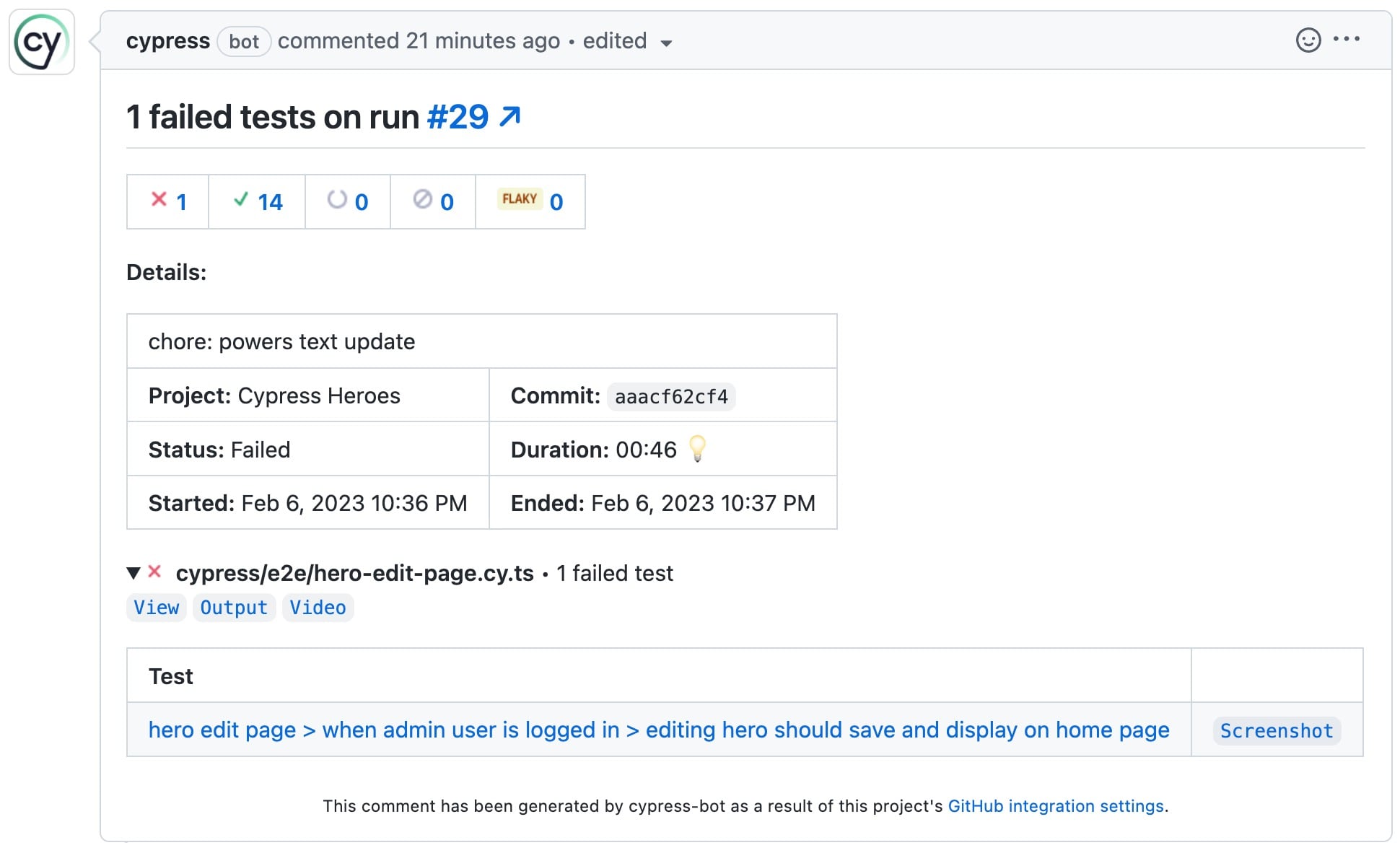Select the View link for failed test
Screen dimensions: 1400x853
[156, 607]
